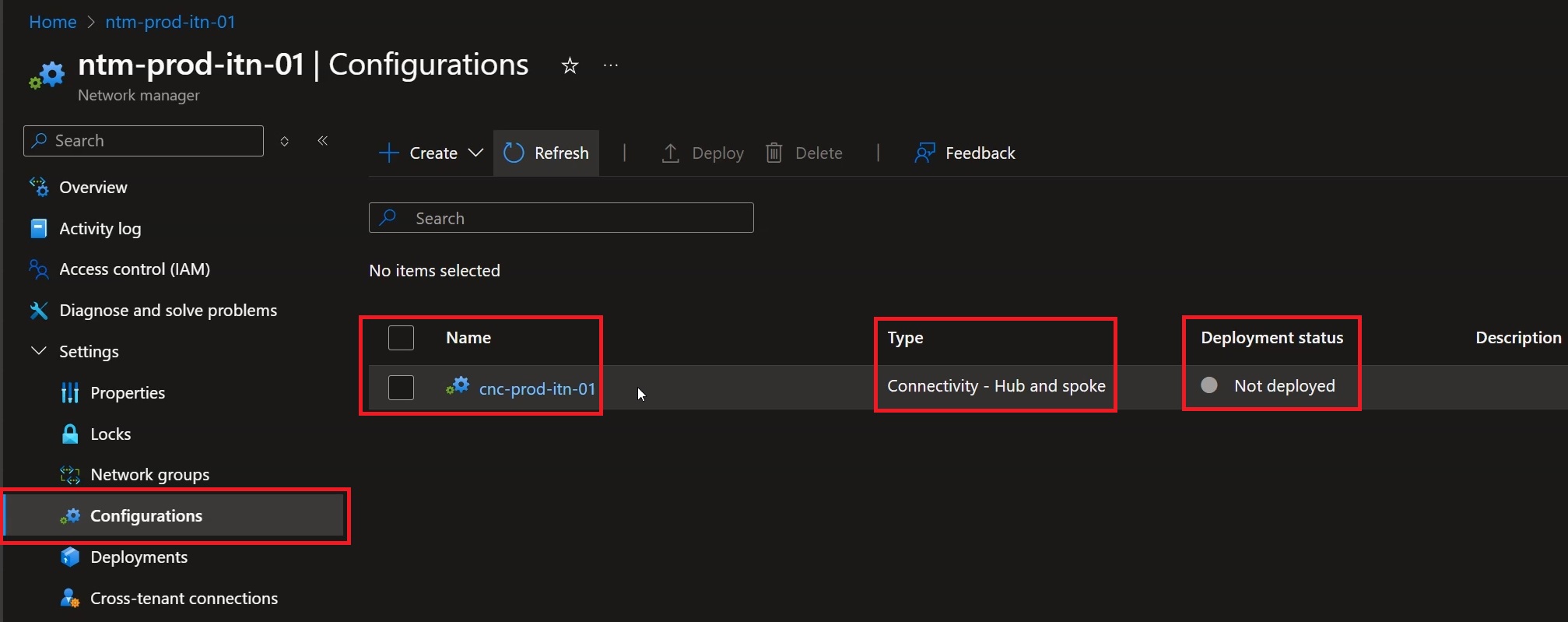Click the Delete trash icon

tap(773, 153)
